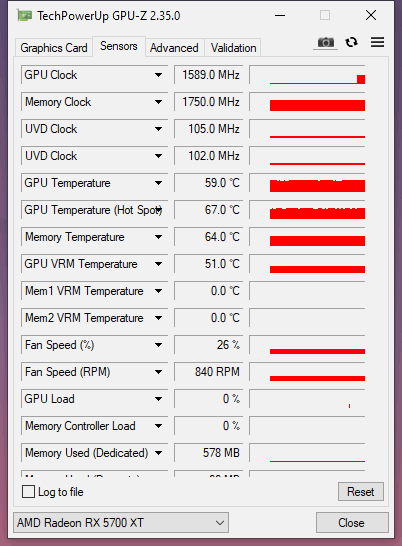Close the GPU-Z window with X
402x546 pixels.
(x=371, y=15)
